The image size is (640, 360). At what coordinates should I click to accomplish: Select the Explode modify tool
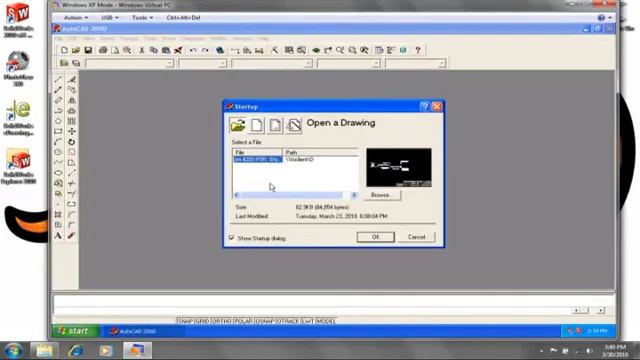pyautogui.click(x=71, y=236)
